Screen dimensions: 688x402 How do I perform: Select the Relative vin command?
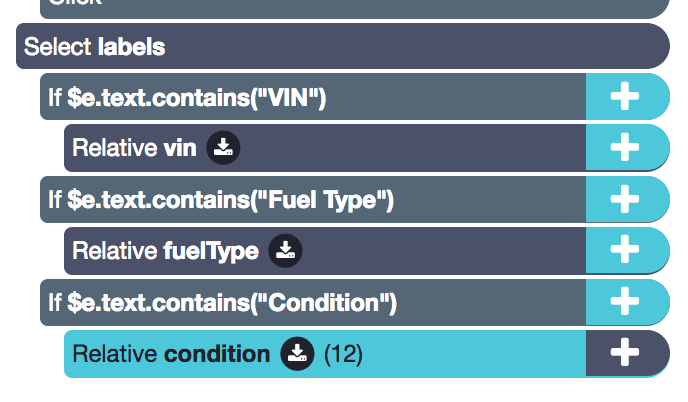tap(325, 147)
